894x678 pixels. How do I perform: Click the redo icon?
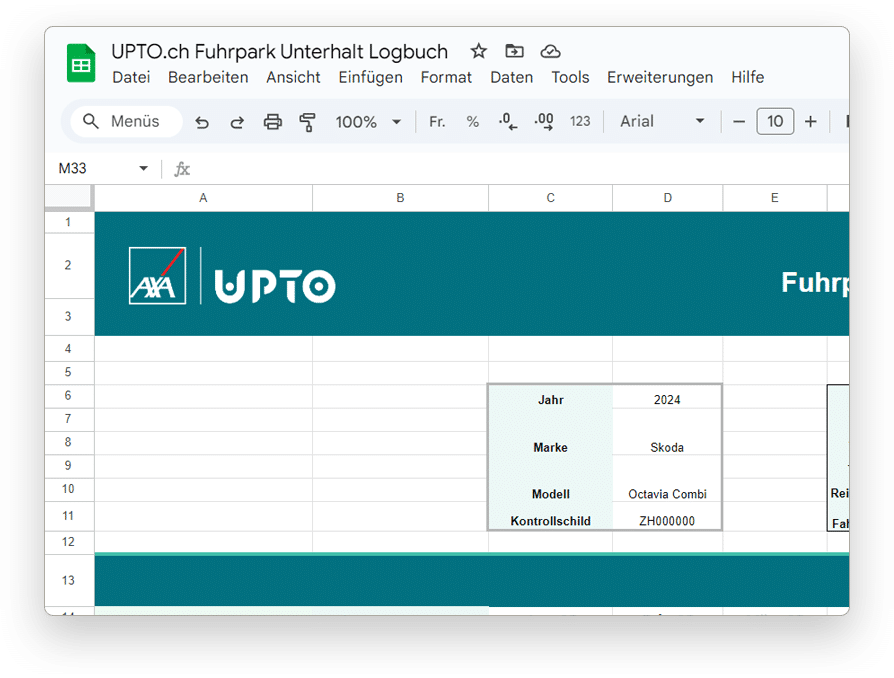pos(237,121)
